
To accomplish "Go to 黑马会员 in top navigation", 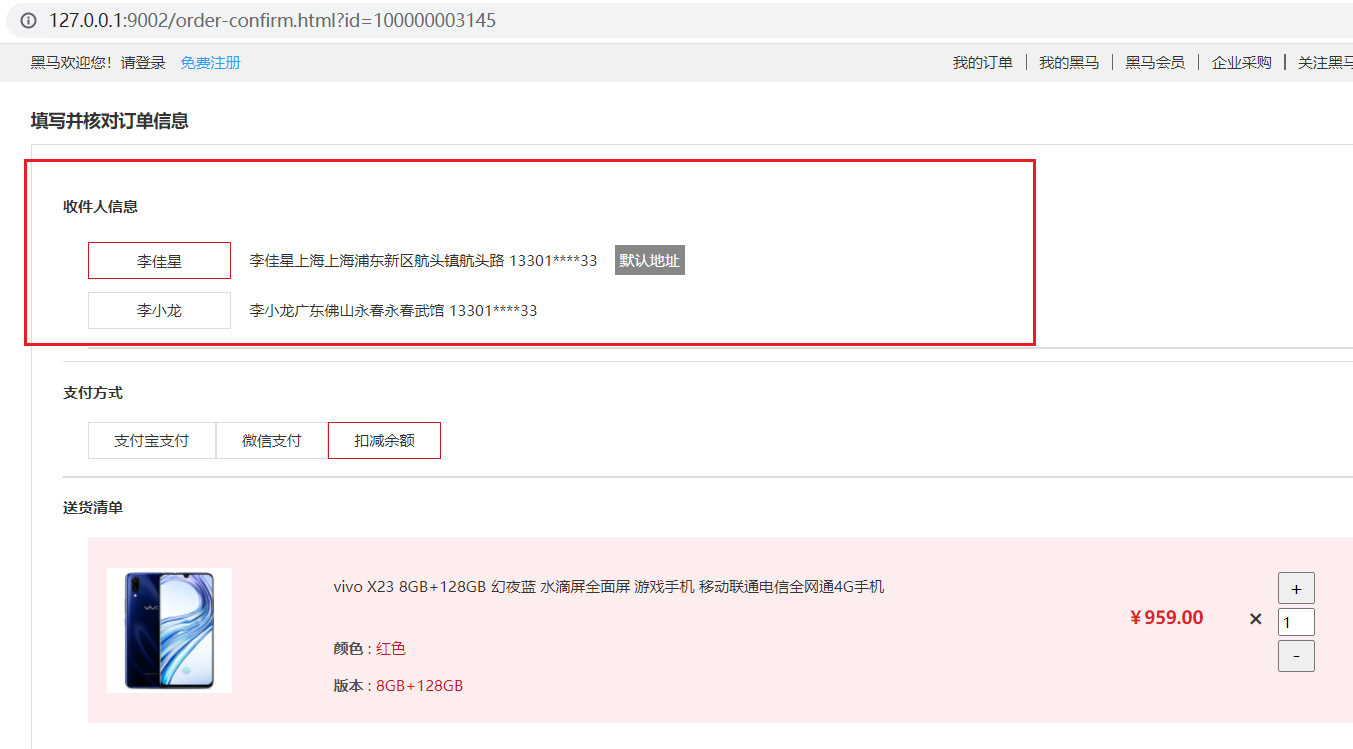I will [1155, 63].
